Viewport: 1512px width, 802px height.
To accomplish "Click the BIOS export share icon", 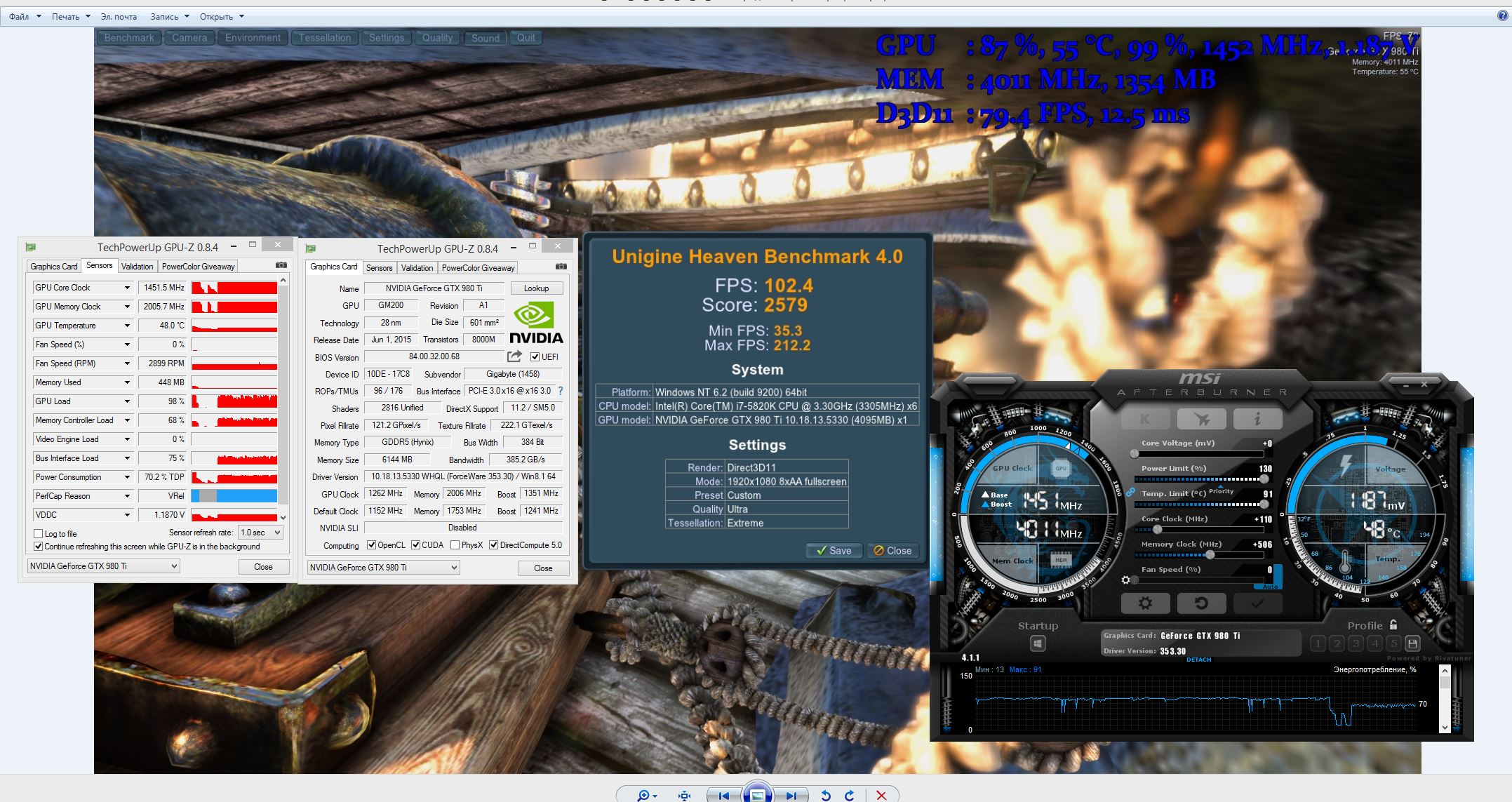I will coord(515,356).
